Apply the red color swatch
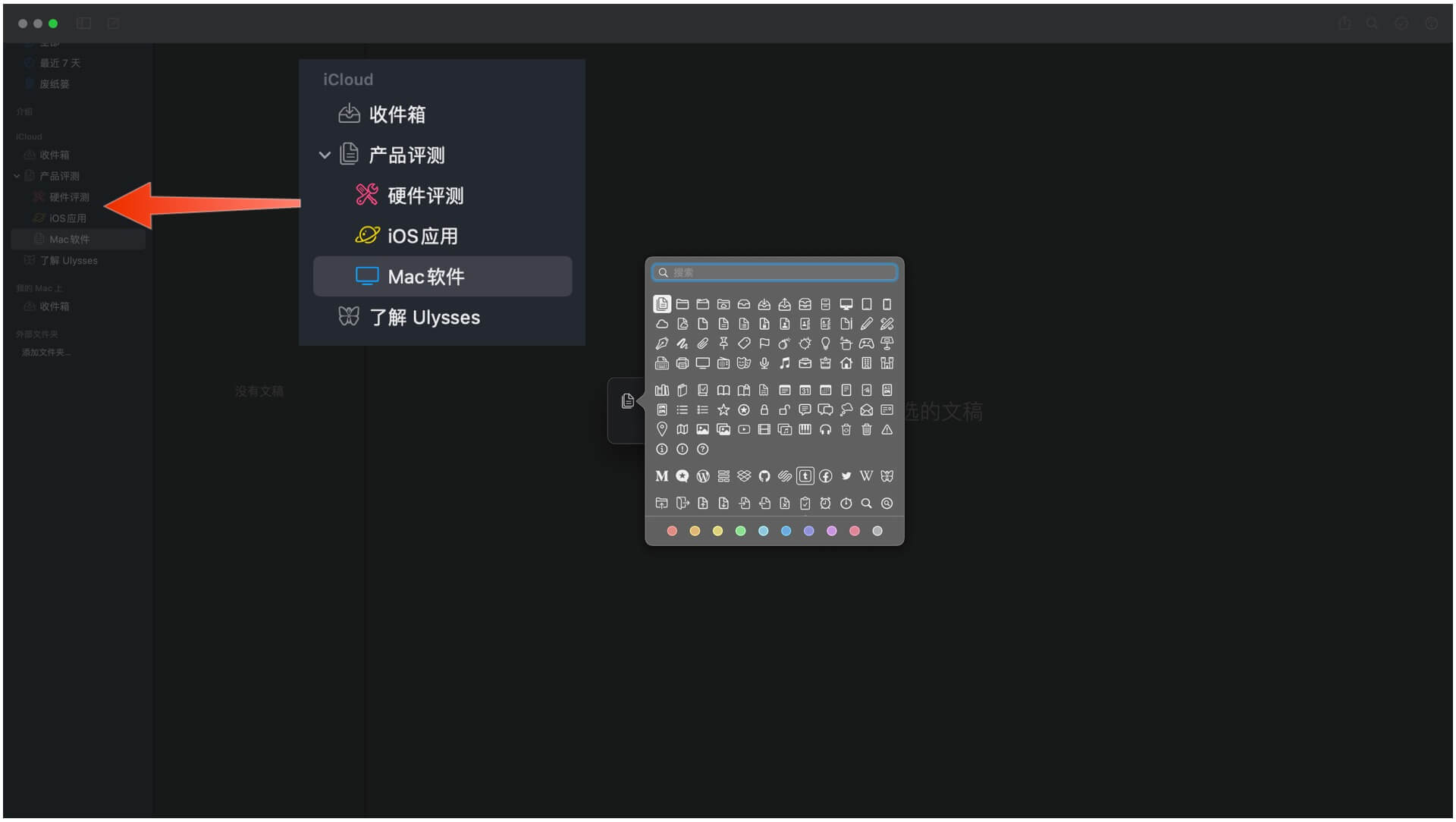Screen dimensions: 1456x822 tap(671, 531)
